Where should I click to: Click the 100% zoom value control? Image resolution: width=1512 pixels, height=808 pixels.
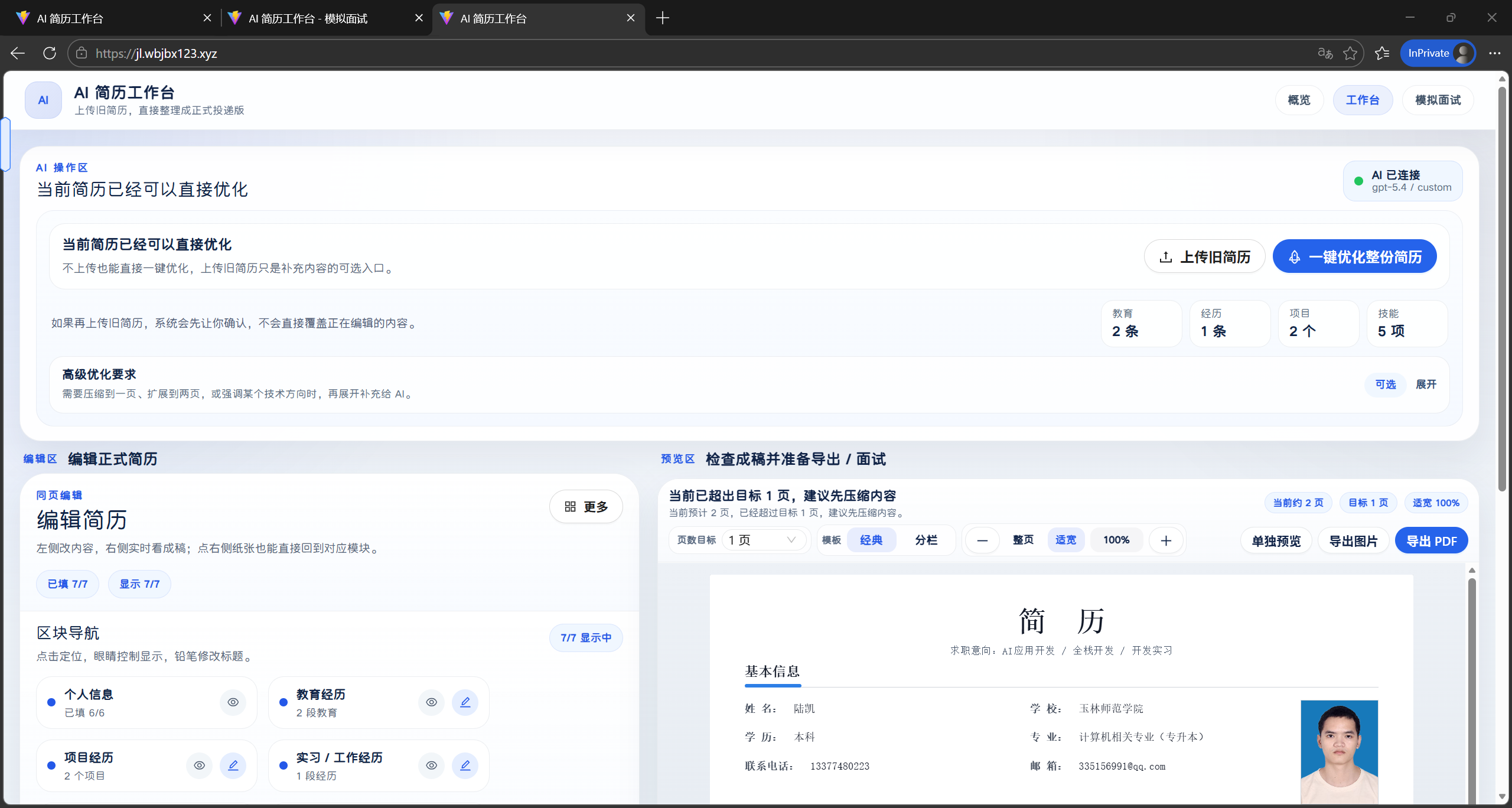[x=1115, y=540]
